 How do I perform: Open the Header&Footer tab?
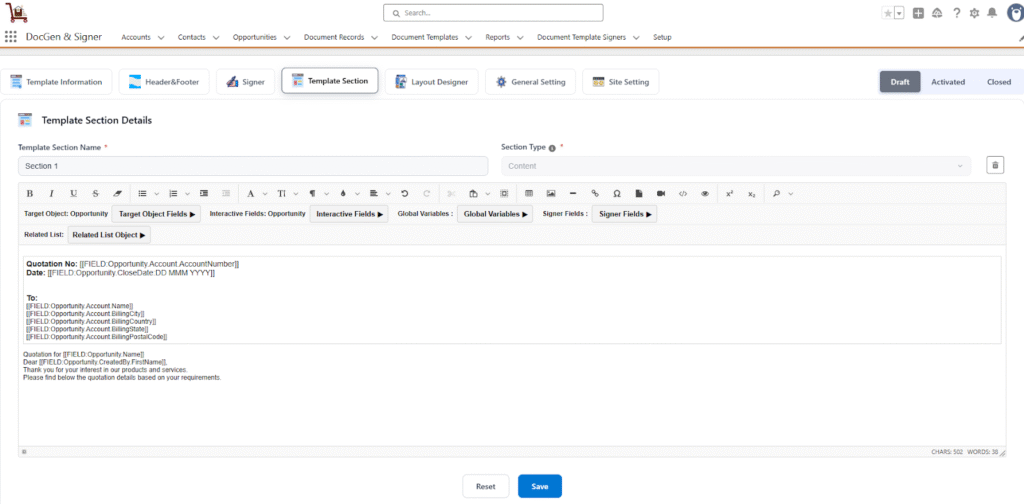point(163,82)
